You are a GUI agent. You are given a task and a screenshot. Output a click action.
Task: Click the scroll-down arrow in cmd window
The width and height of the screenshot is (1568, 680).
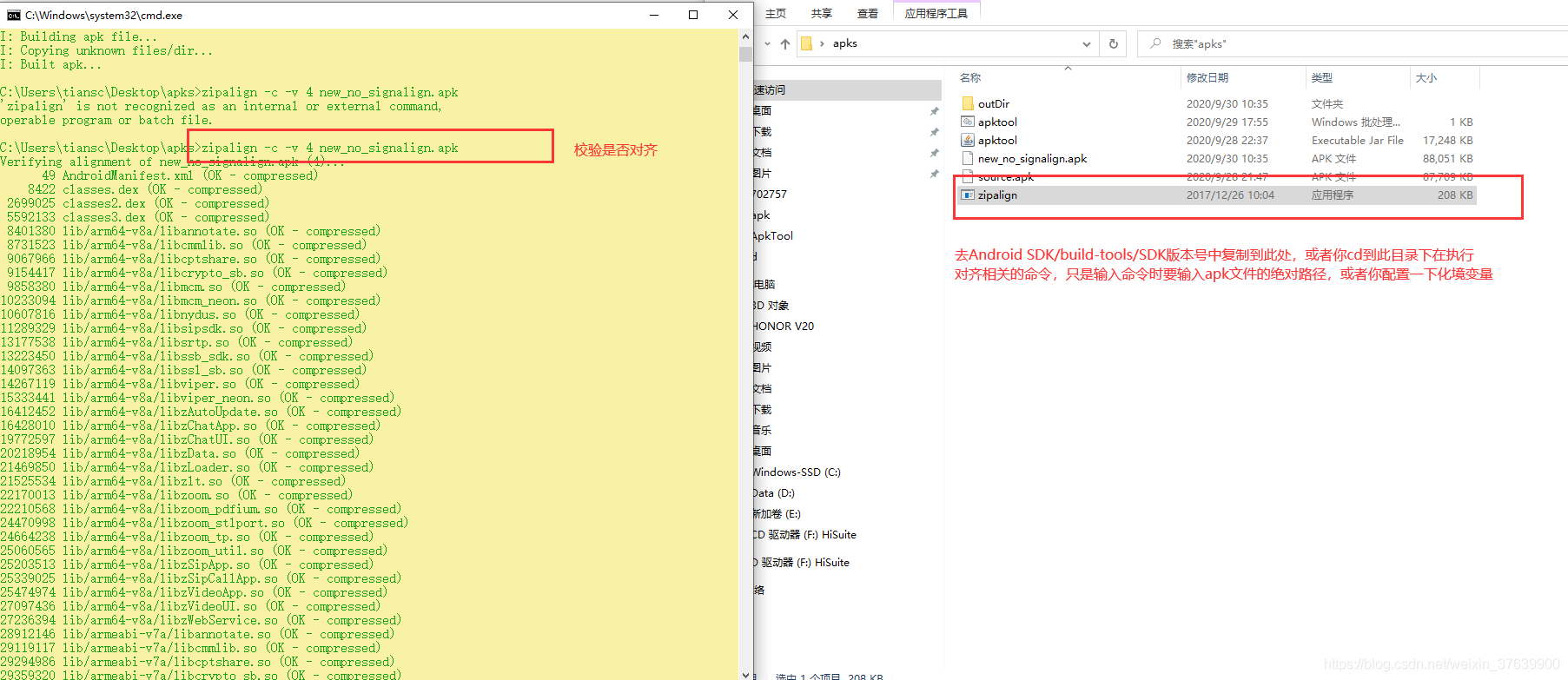(745, 674)
